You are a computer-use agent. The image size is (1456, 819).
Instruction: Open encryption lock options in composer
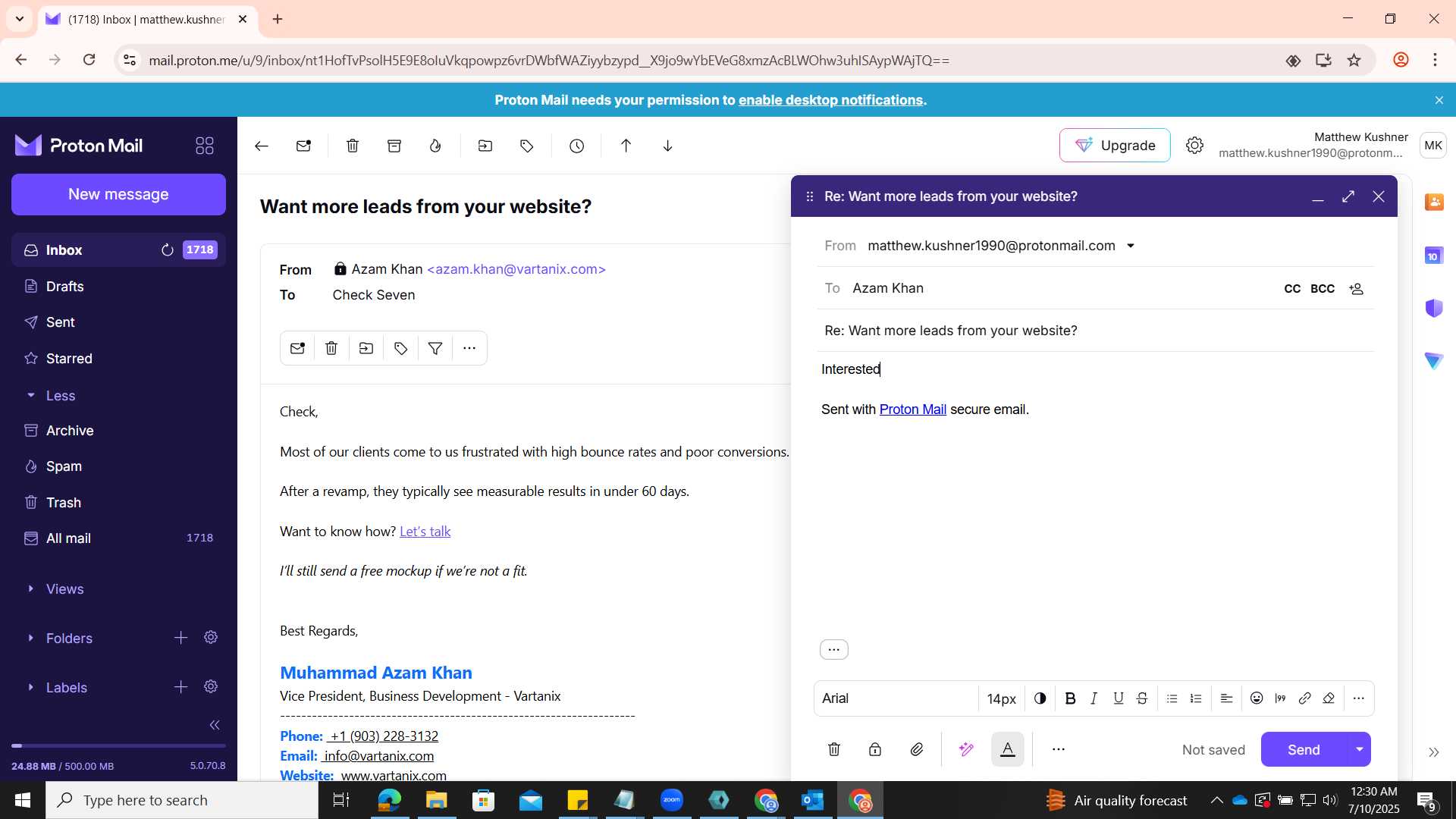(875, 749)
